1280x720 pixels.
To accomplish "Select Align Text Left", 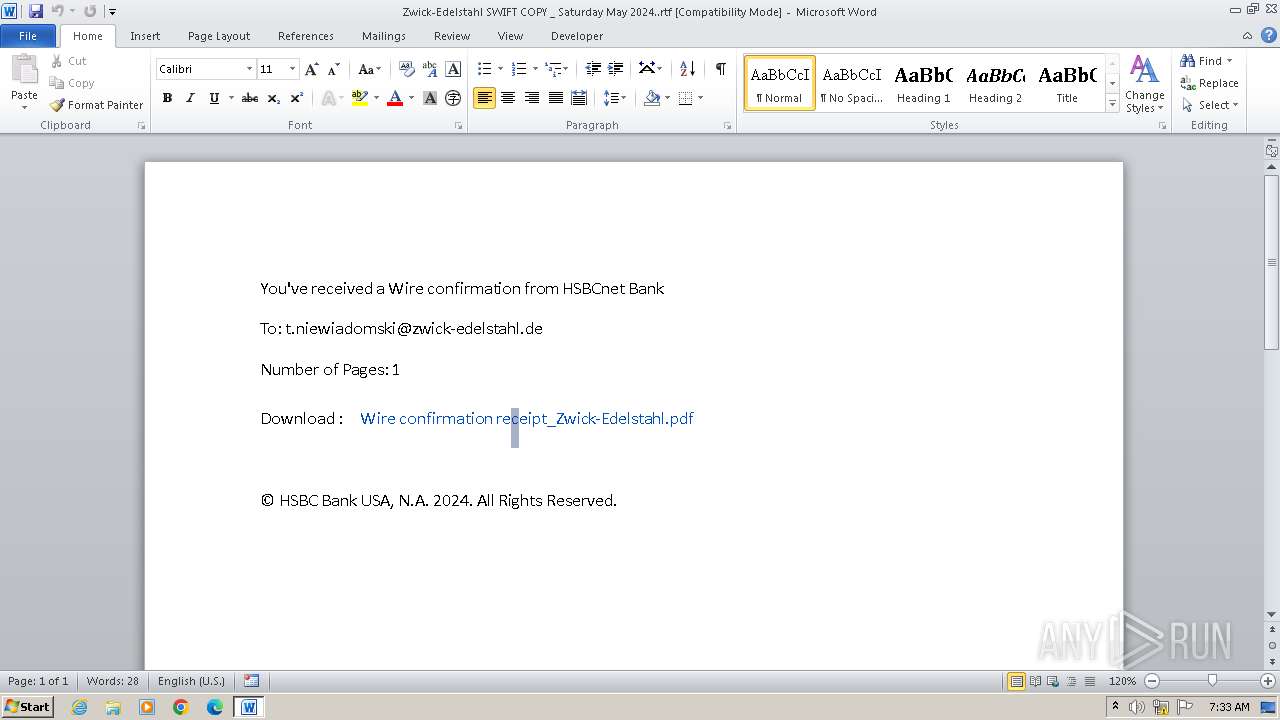I will 485,98.
